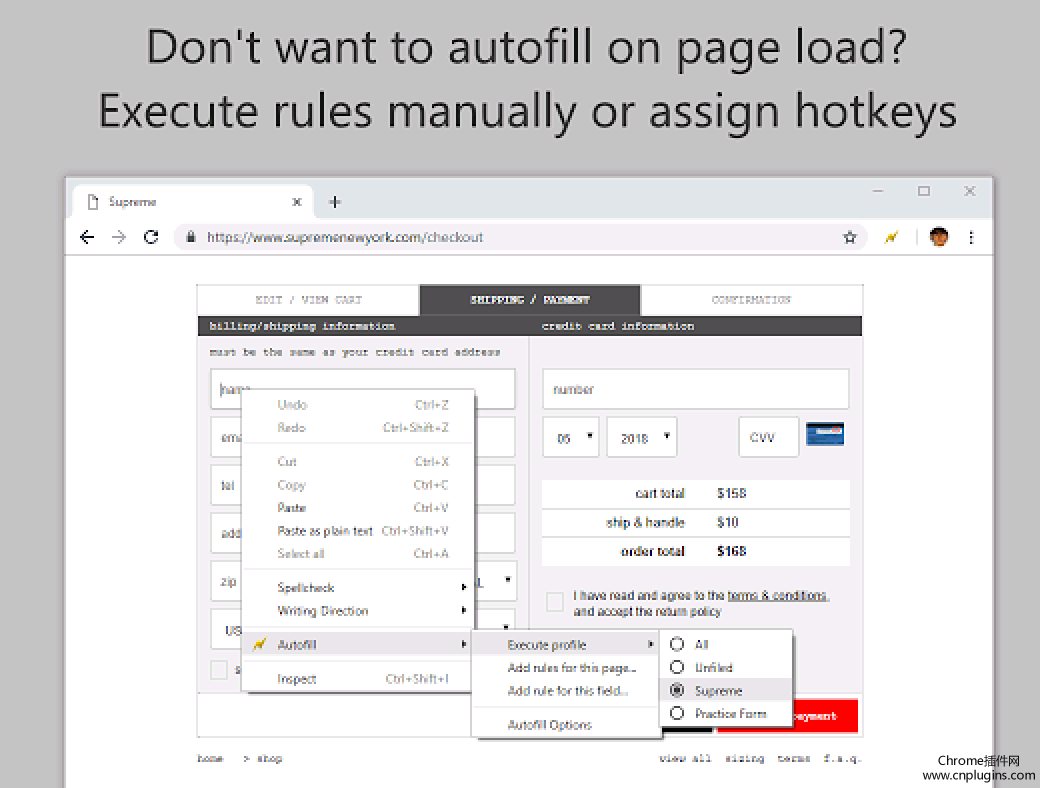Select the All profile radio option
The width and height of the screenshot is (1040, 788).
(677, 644)
